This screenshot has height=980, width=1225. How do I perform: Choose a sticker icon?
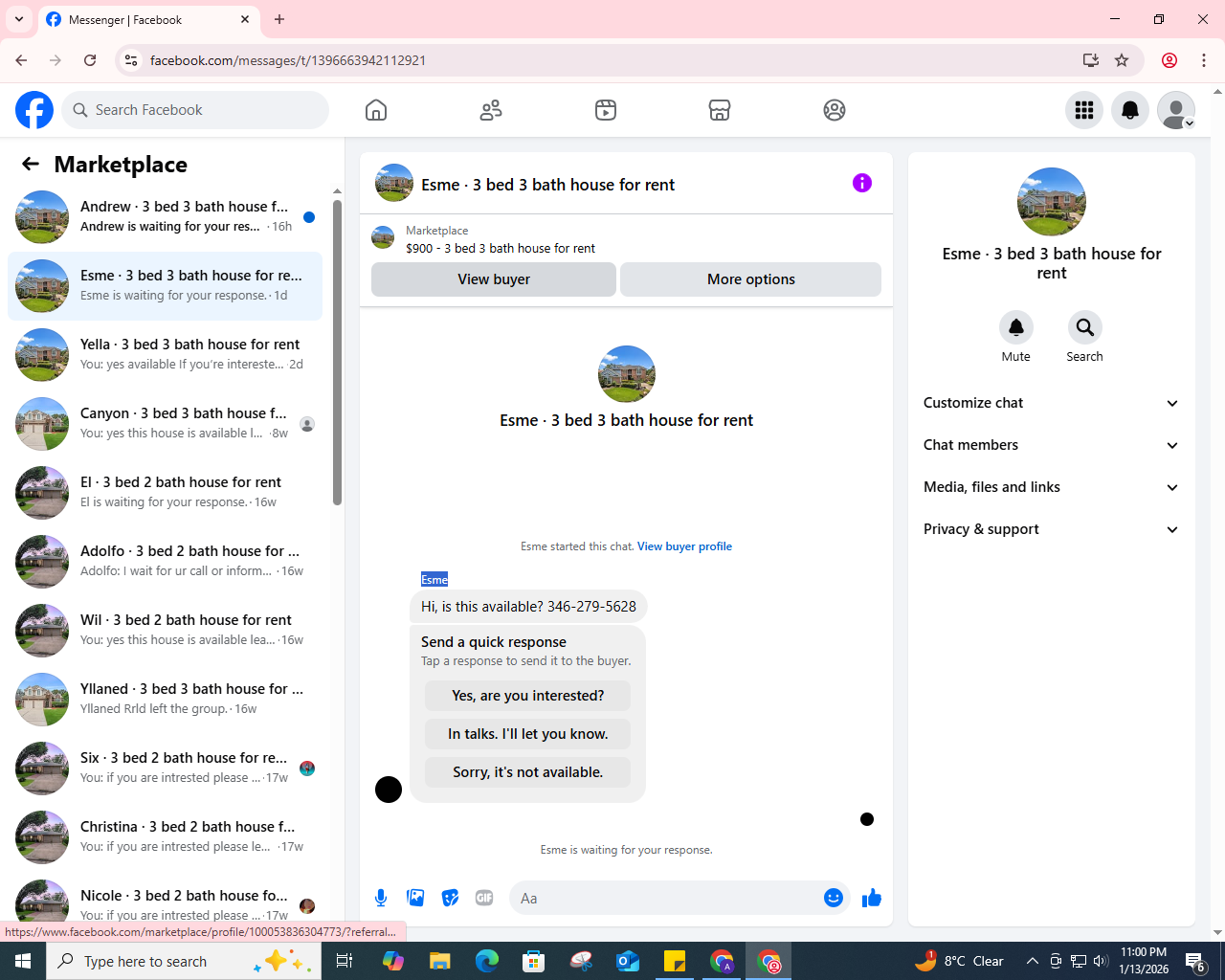point(450,898)
